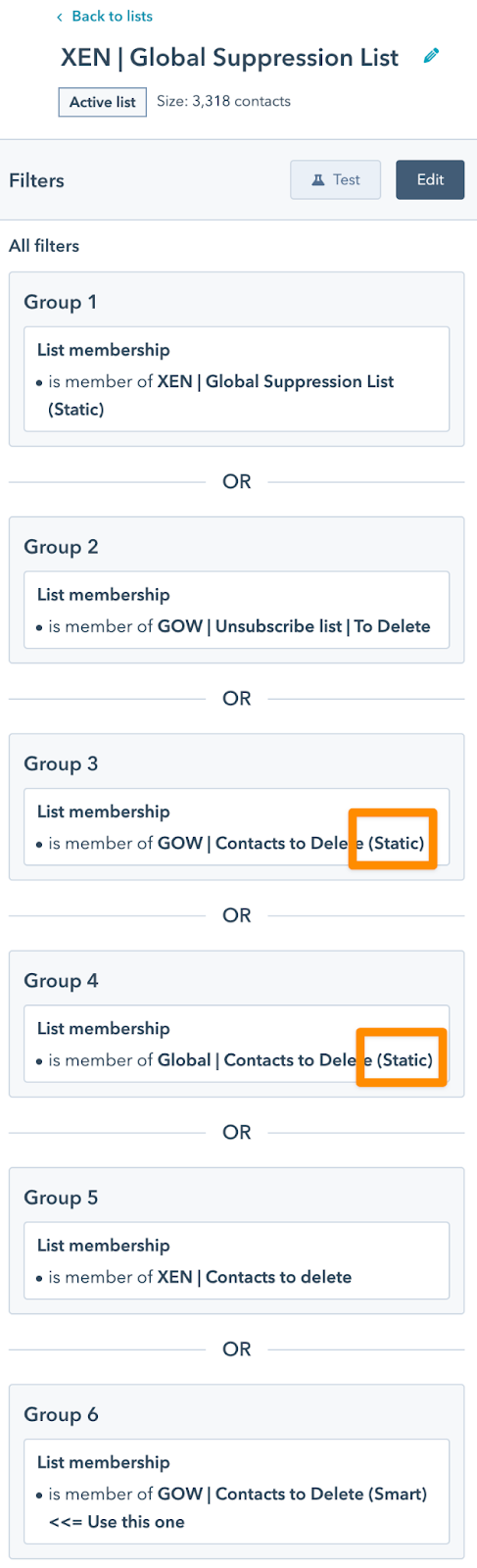Open the Edit filters button
Screen dimensions: 477x1568
coord(430,180)
